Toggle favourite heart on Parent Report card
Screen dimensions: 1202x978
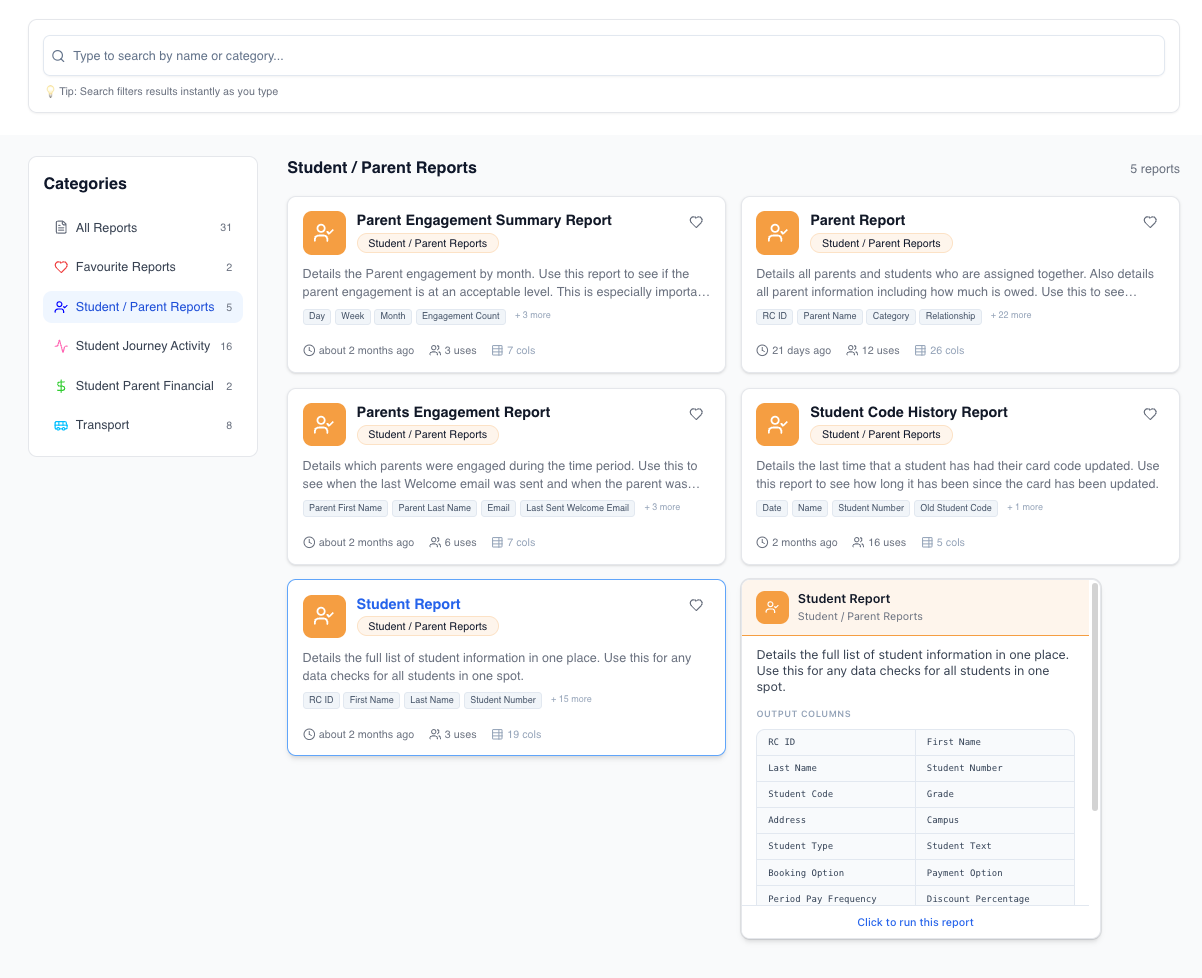pos(1150,222)
